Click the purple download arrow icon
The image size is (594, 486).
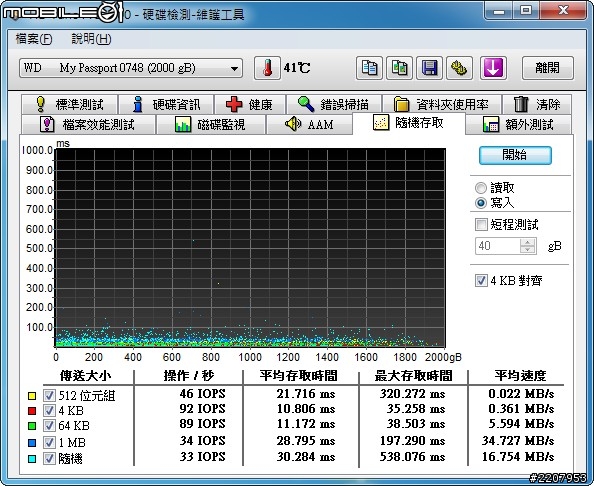pyautogui.click(x=493, y=68)
